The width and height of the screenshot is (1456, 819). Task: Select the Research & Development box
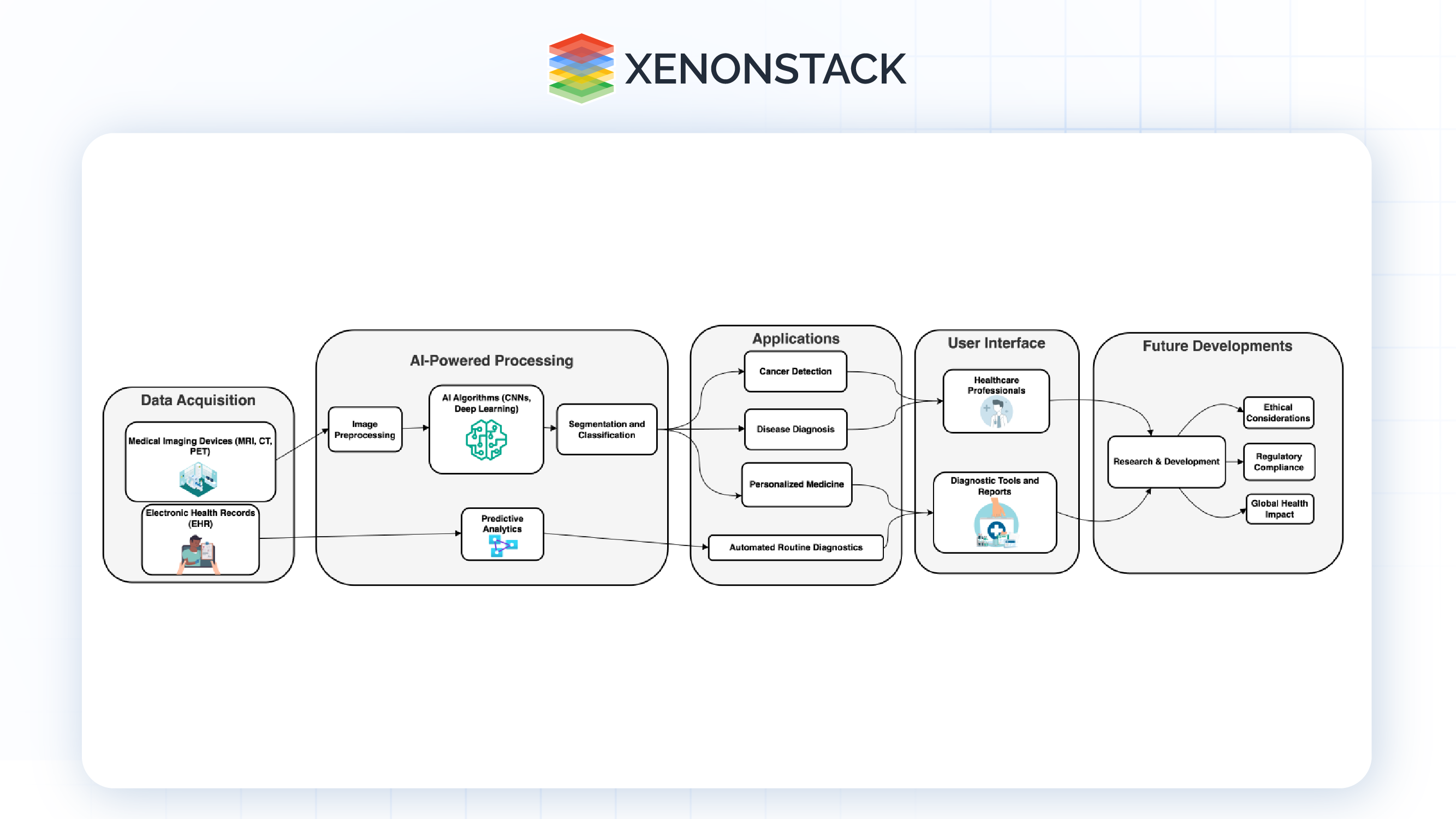[x=1166, y=462]
